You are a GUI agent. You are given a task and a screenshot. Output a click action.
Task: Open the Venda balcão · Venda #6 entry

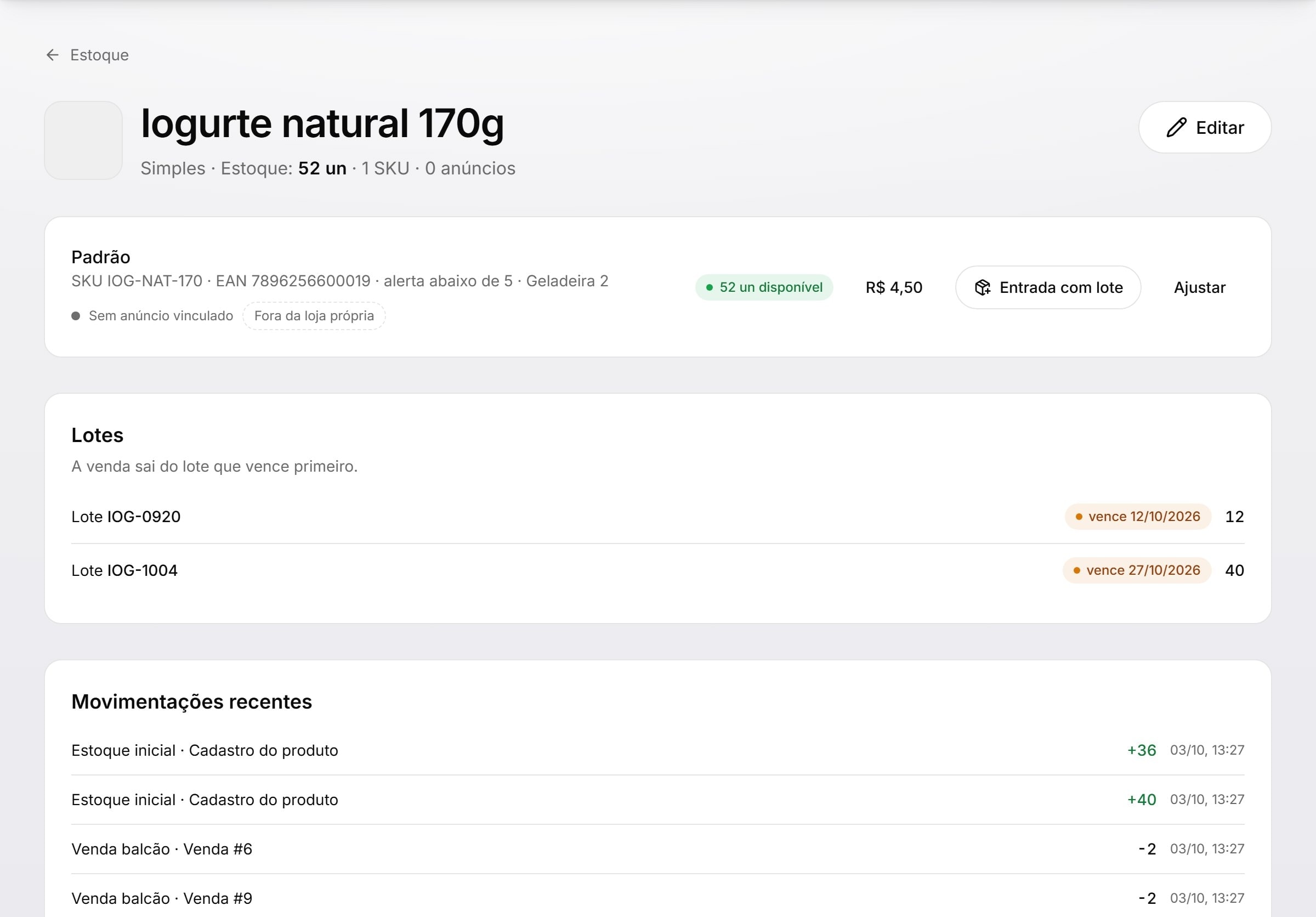coord(657,849)
